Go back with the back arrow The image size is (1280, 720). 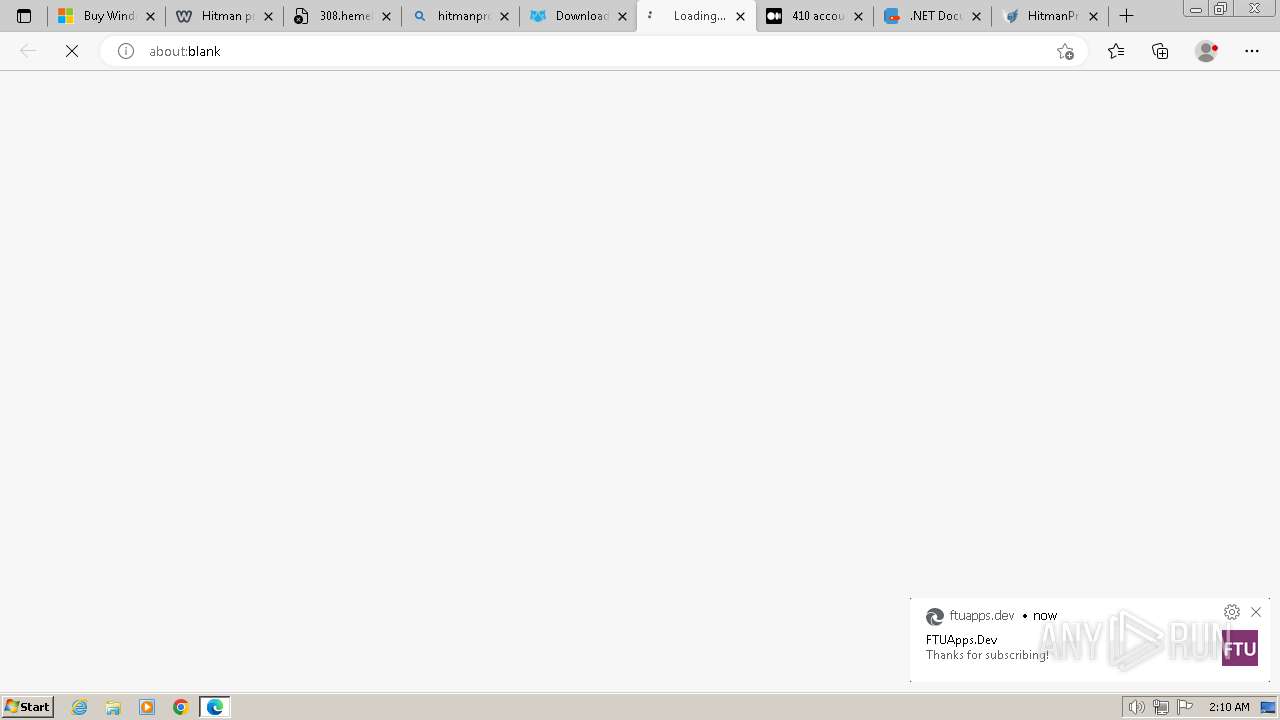click(x=28, y=51)
